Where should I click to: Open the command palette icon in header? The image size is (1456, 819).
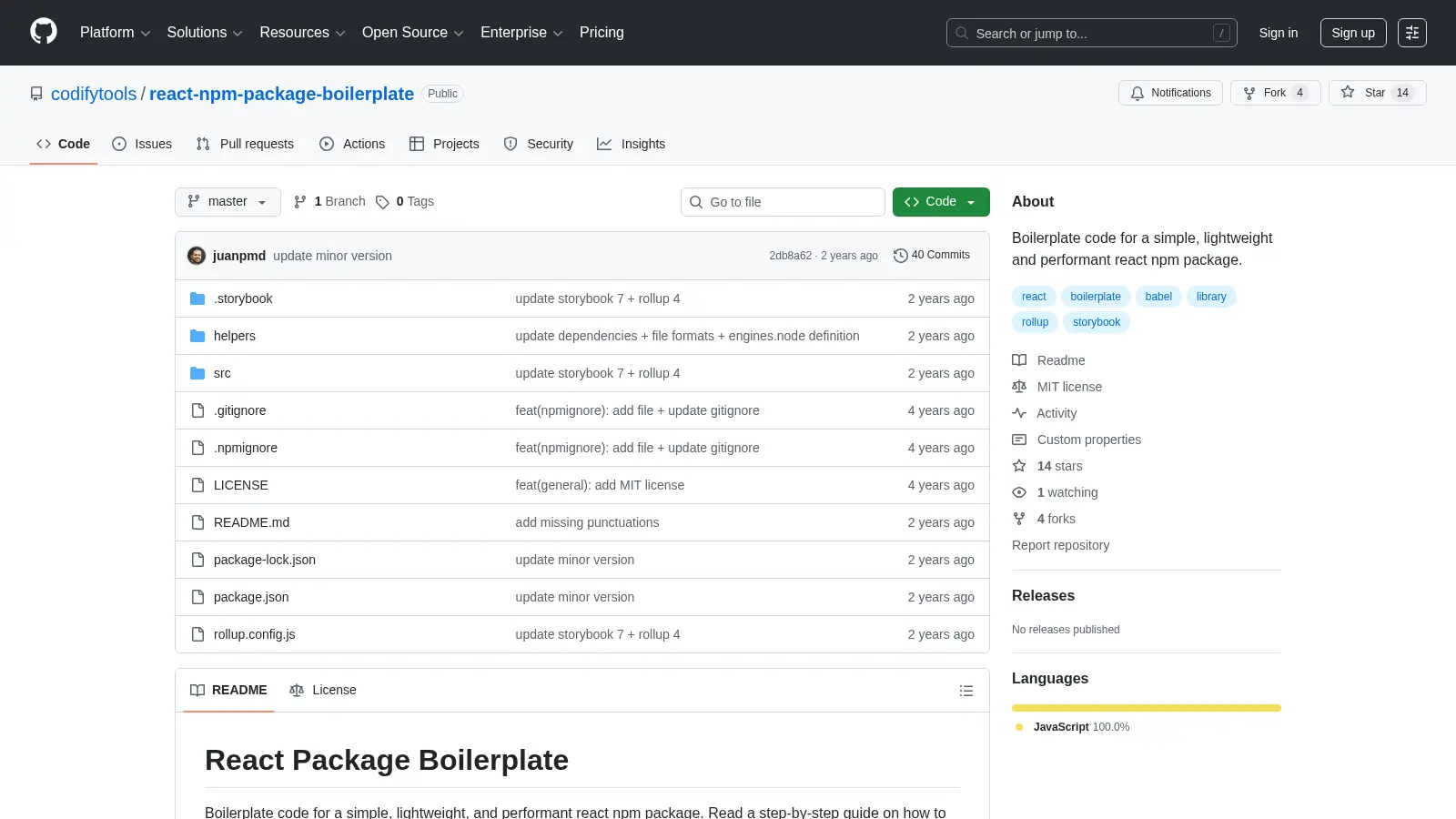[x=1412, y=33]
